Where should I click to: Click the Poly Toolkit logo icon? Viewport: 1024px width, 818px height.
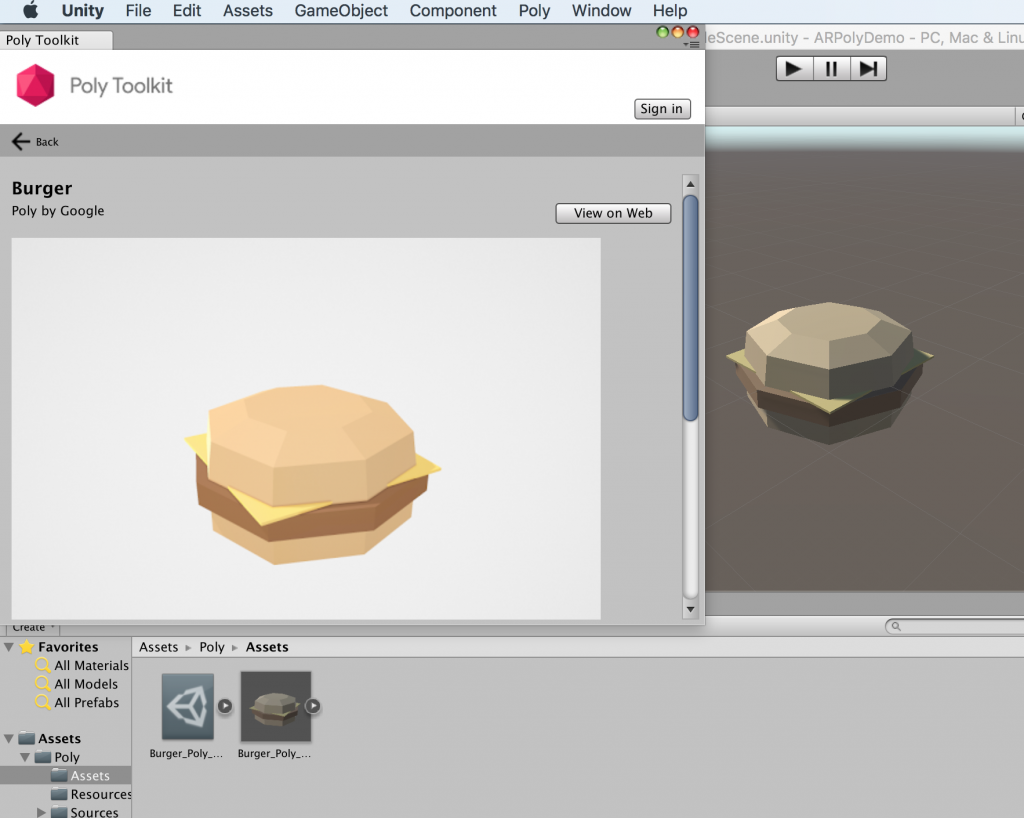[36, 86]
